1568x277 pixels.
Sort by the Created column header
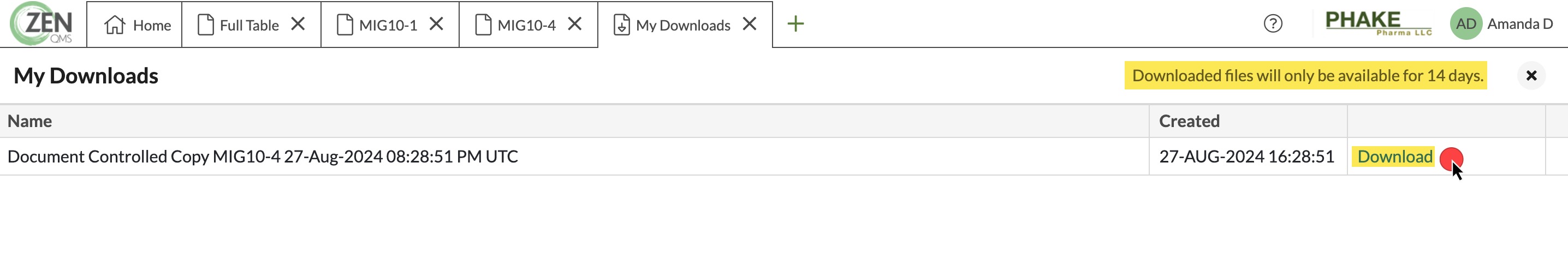(1189, 121)
